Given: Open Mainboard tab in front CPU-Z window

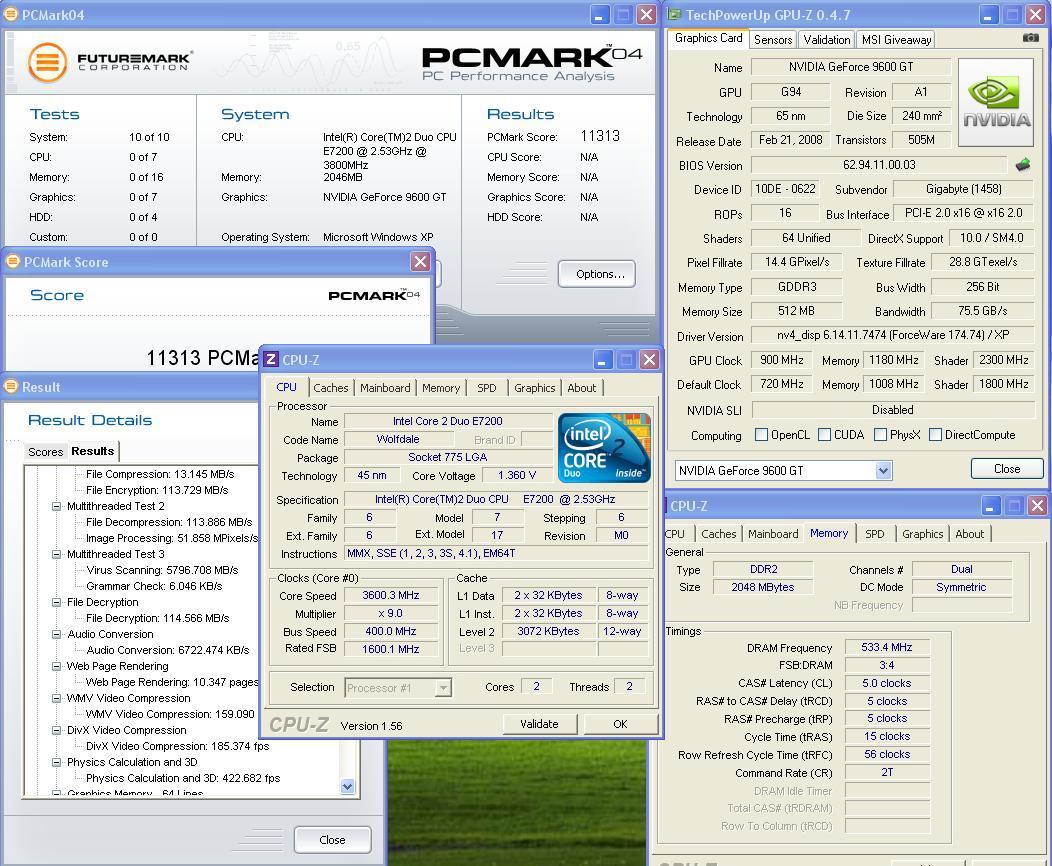Looking at the screenshot, I should [x=385, y=388].
